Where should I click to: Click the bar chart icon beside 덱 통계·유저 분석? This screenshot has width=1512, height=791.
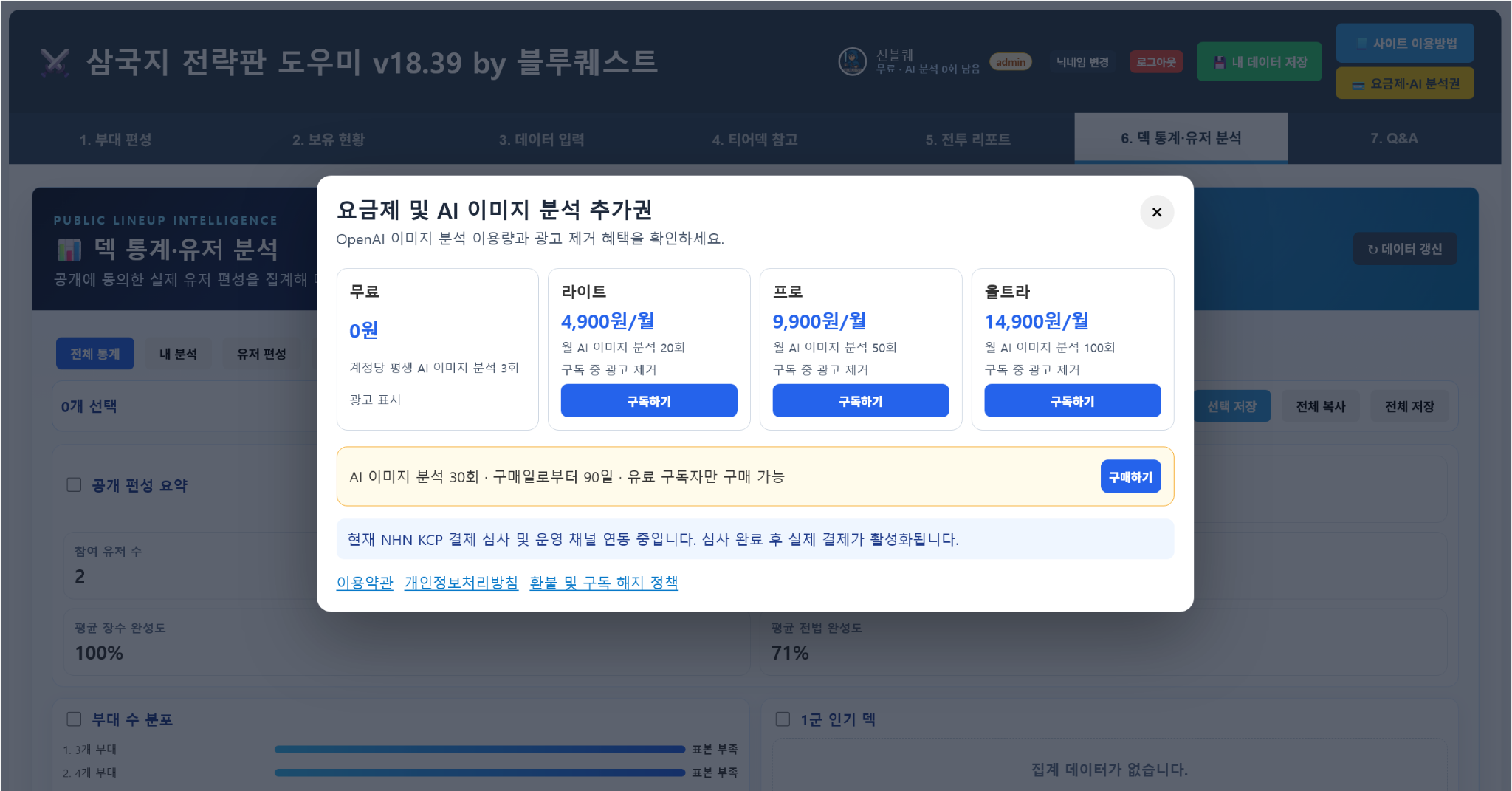pos(69,250)
